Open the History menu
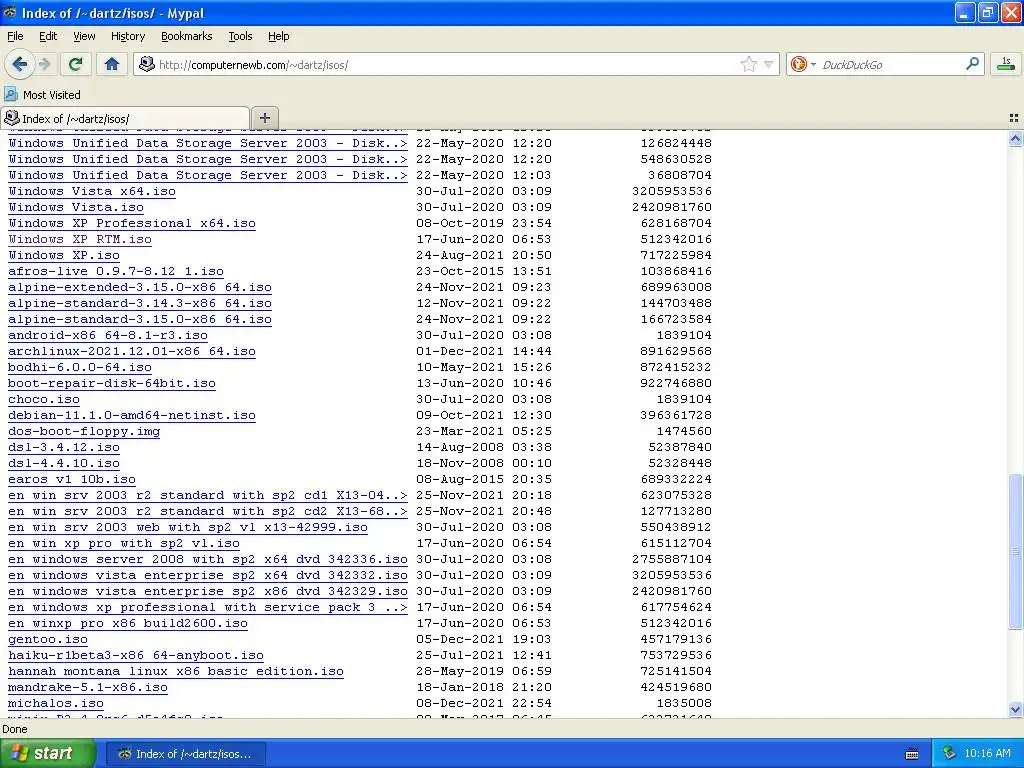Image resolution: width=1024 pixels, height=768 pixels. pyautogui.click(x=127, y=36)
